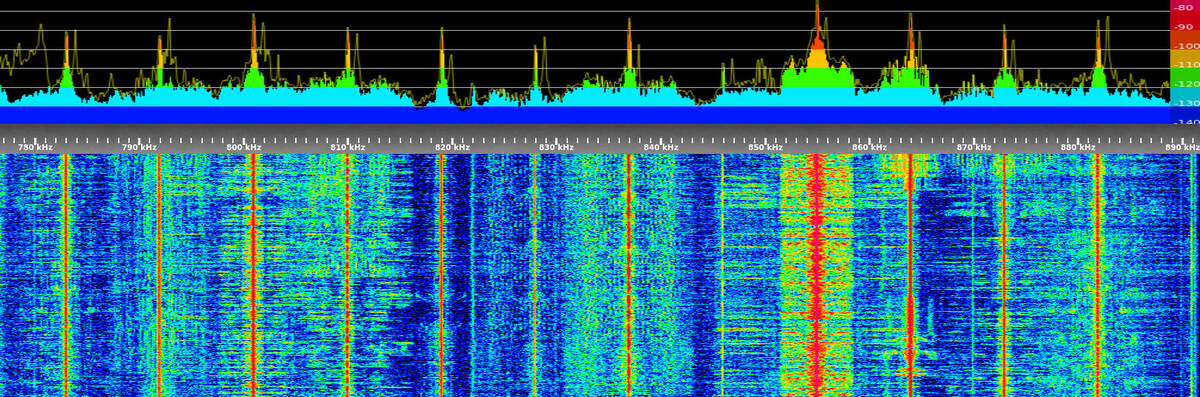Tune to the 880 kHz scale marking
1200x397 pixels.
pyautogui.click(x=1078, y=147)
